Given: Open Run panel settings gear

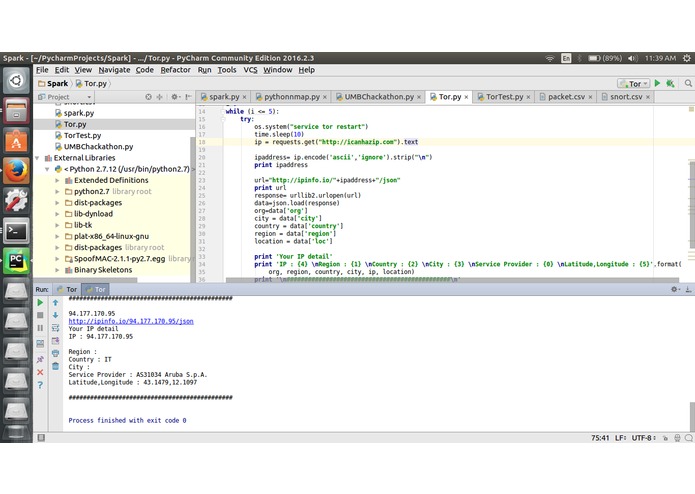Looking at the screenshot, I should [675, 289].
